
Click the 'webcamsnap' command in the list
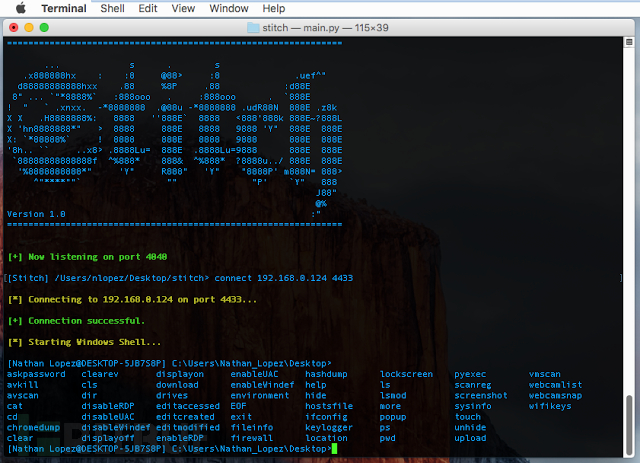coord(555,395)
